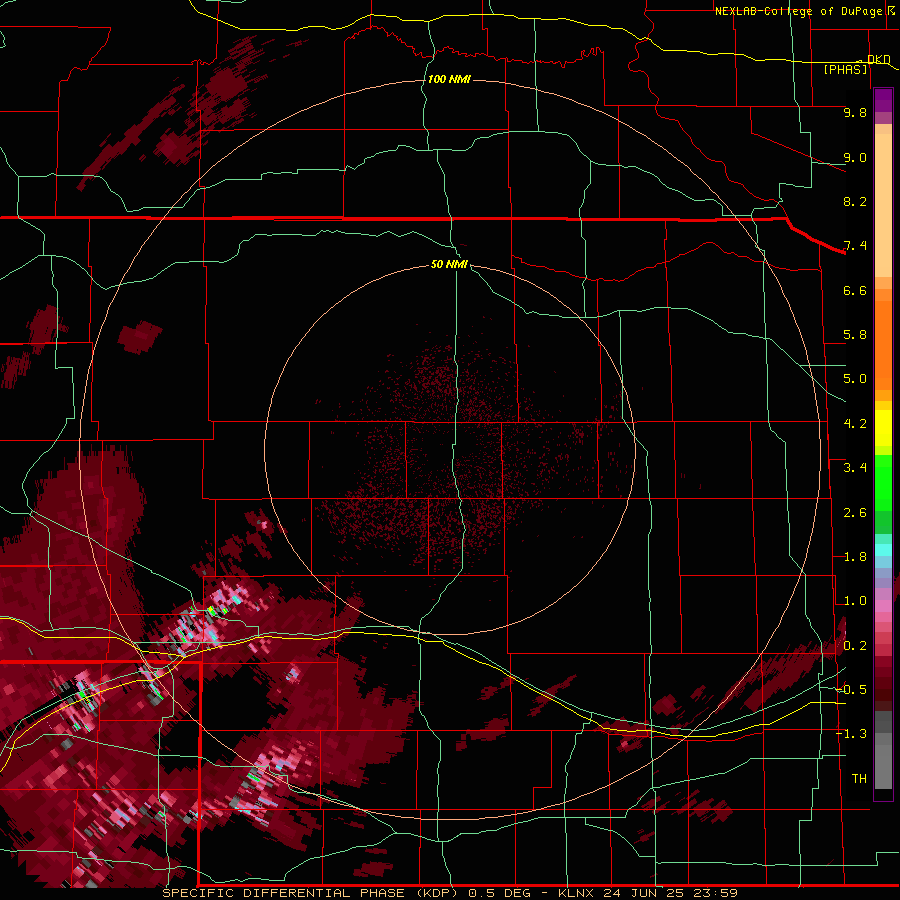Screen dimensions: 900x900
Task: Click the 9.8 scale value
Action: (855, 112)
